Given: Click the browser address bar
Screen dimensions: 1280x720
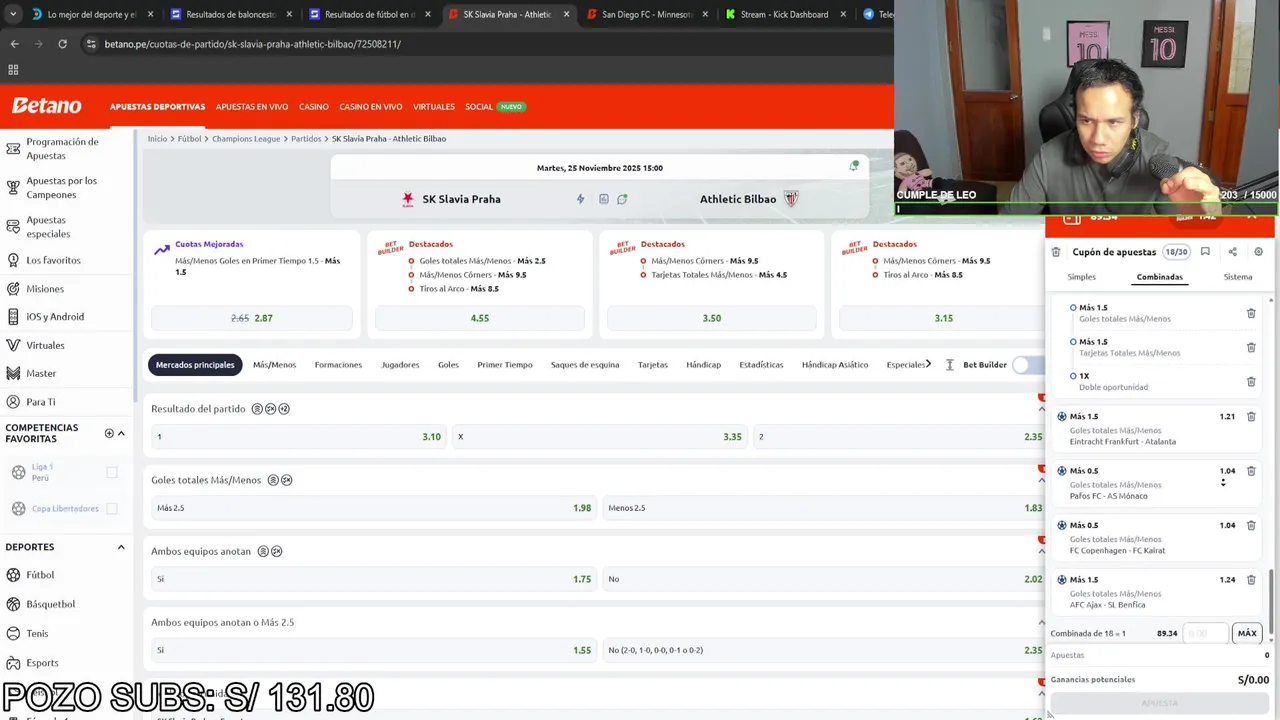Looking at the screenshot, I should coord(480,44).
